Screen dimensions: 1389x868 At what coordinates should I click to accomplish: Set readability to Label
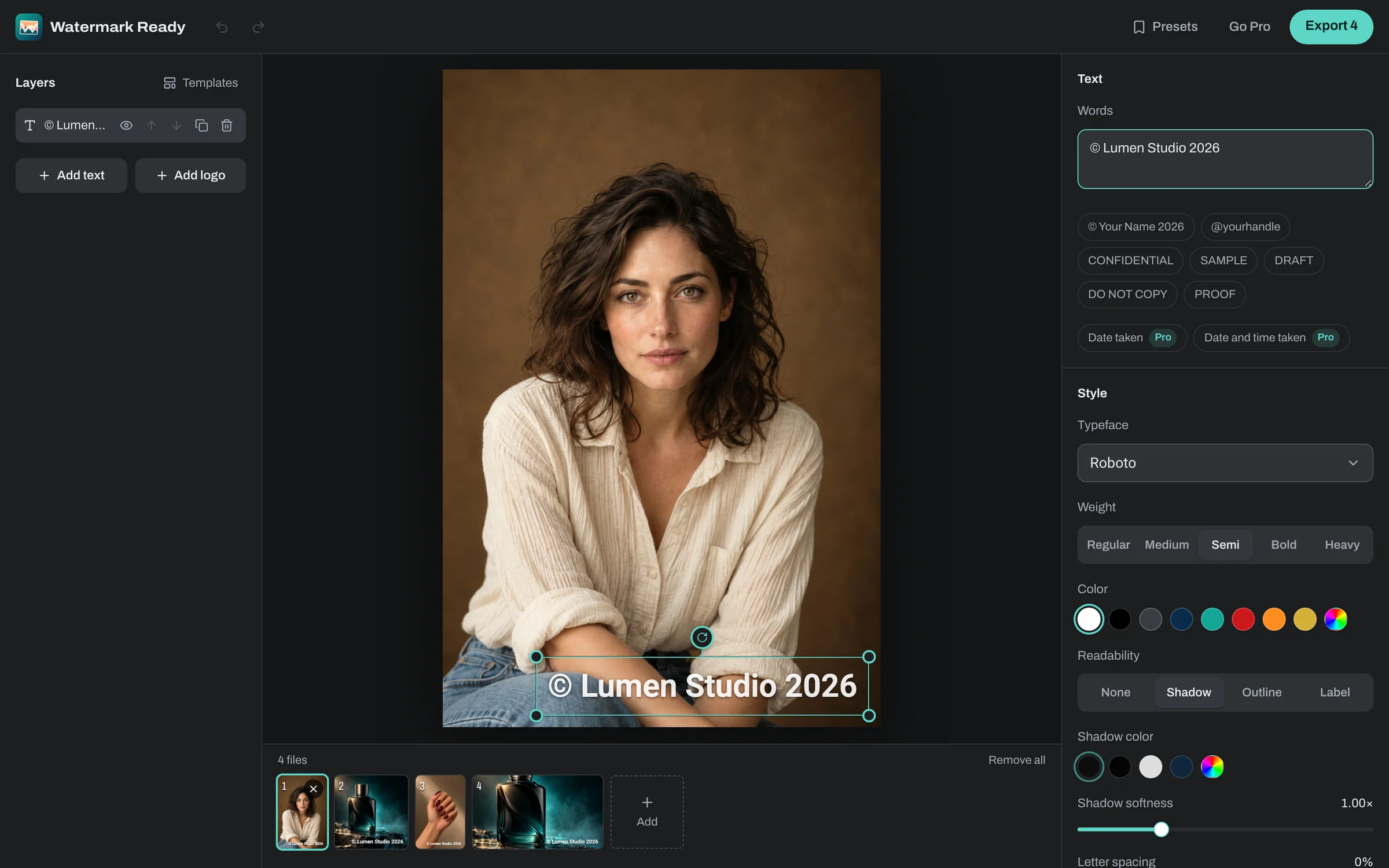(x=1335, y=692)
